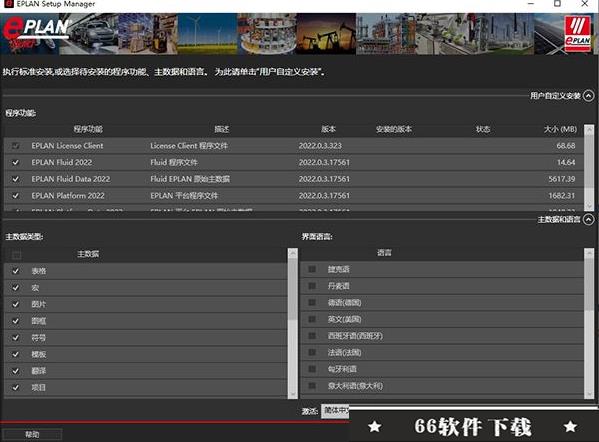Click the 状态 column header
The width and height of the screenshot is (599, 442).
coord(483,129)
